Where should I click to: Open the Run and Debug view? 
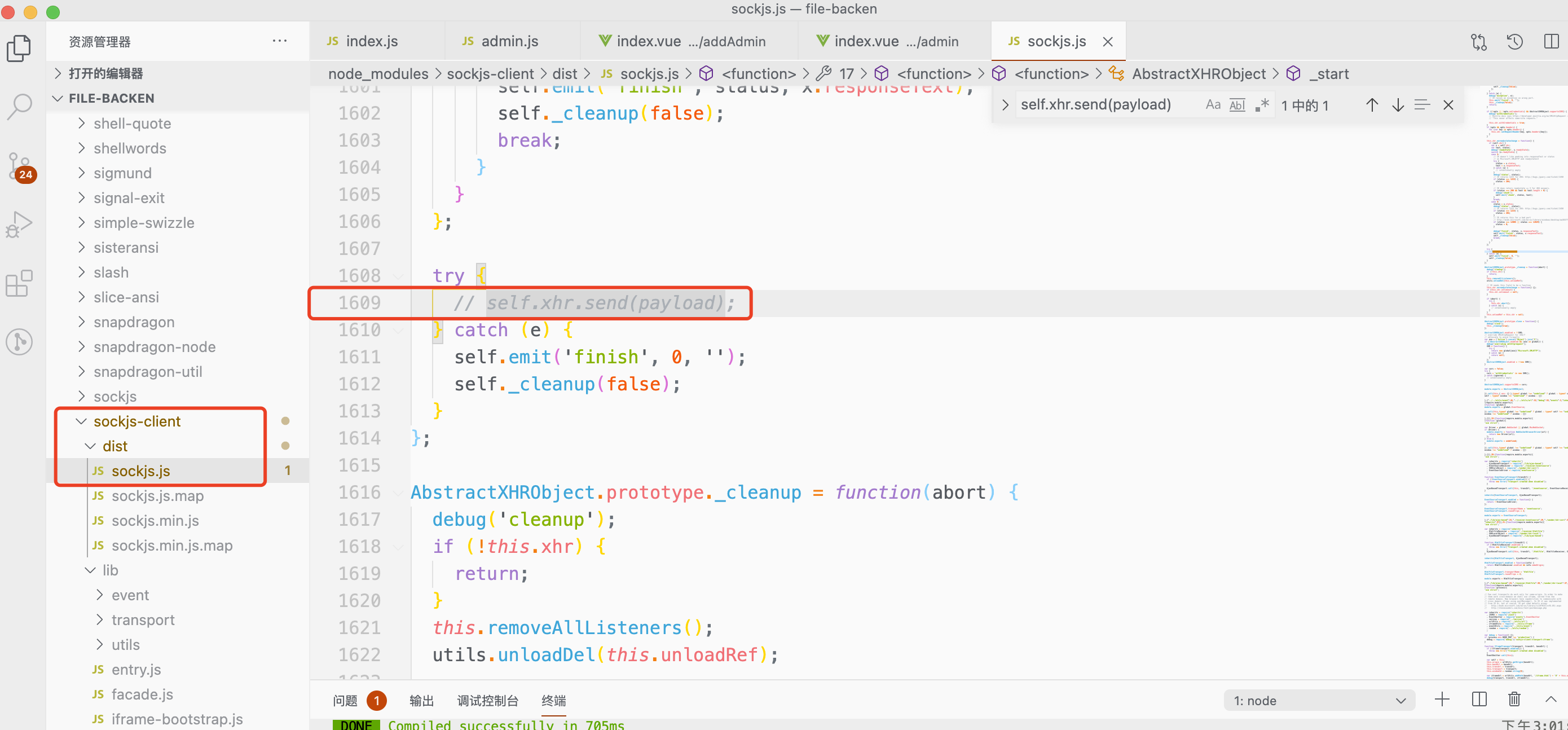[20, 225]
